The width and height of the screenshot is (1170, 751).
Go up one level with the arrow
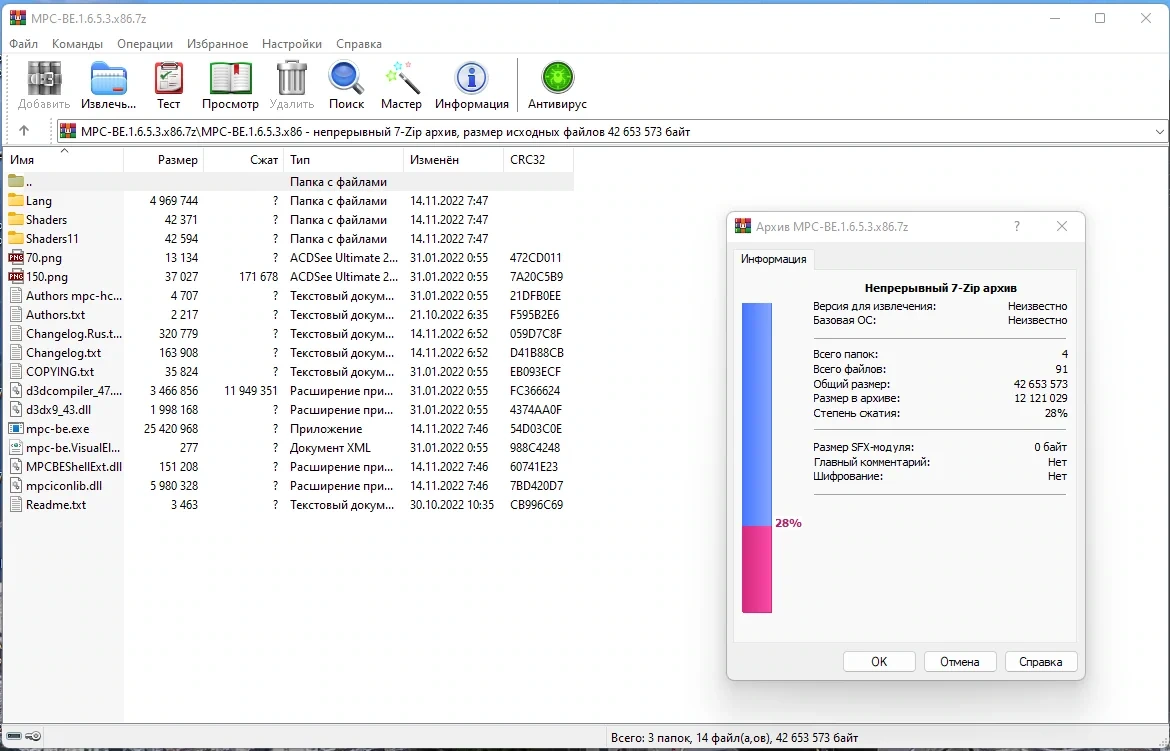24,131
